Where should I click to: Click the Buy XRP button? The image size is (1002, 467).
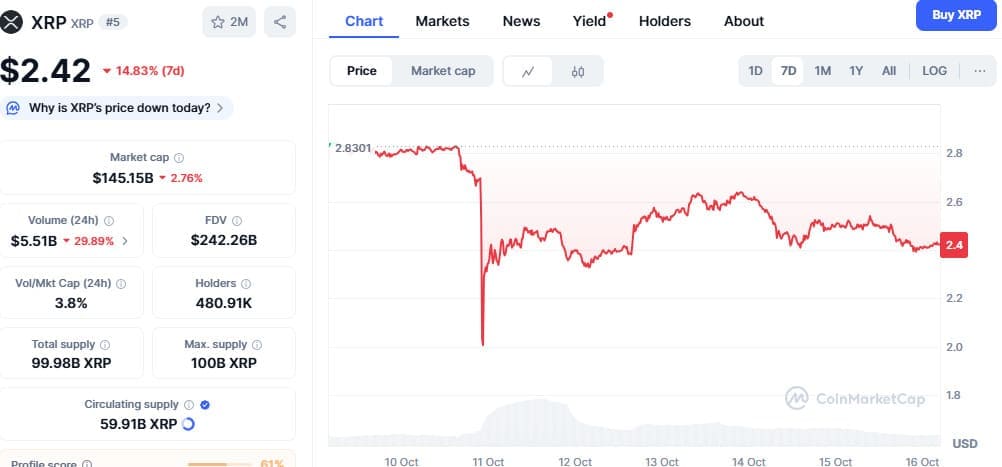[956, 15]
